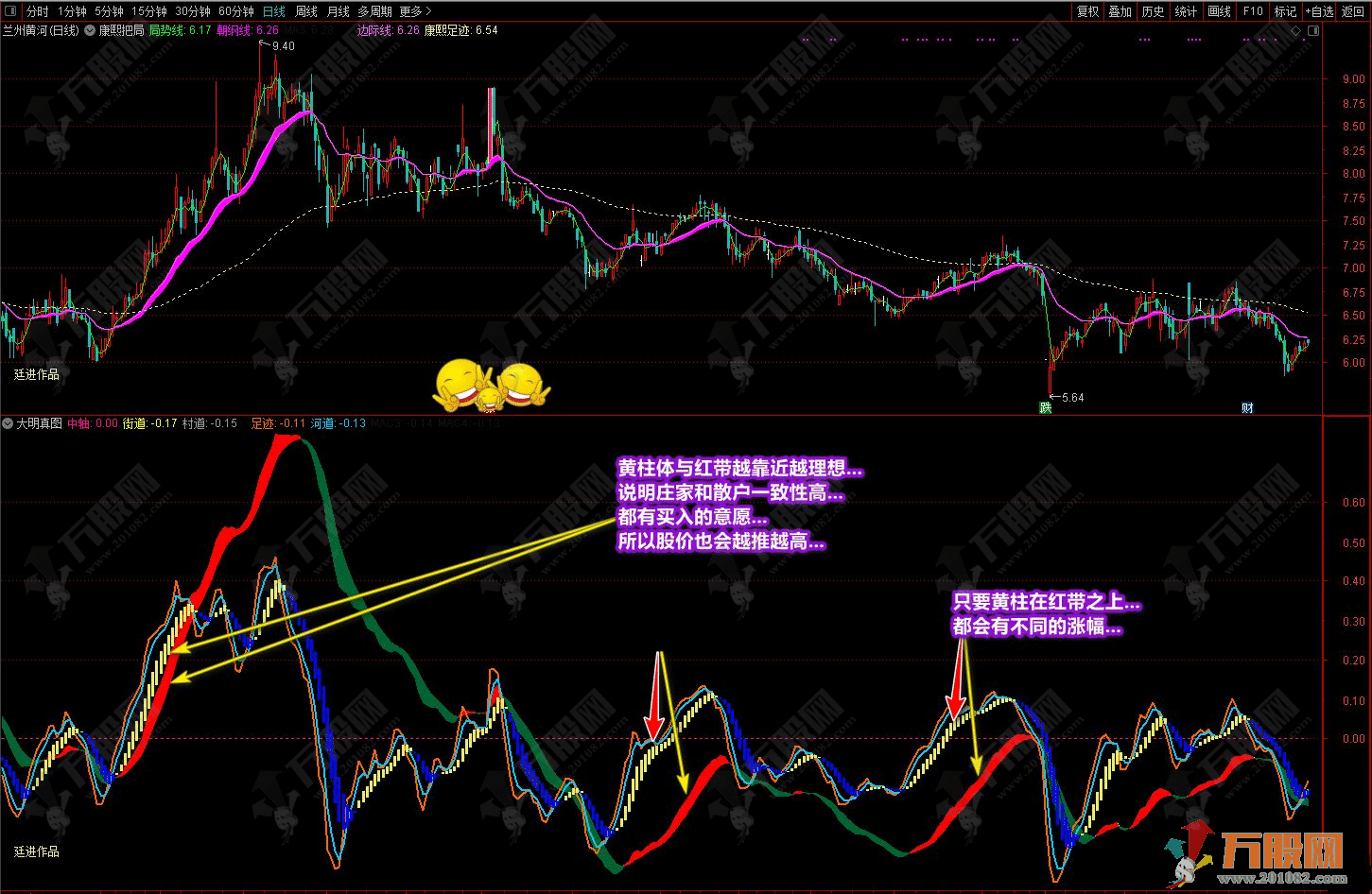Click the 村道: -0.15 indicator value
This screenshot has width=1372, height=894.
click(x=209, y=423)
